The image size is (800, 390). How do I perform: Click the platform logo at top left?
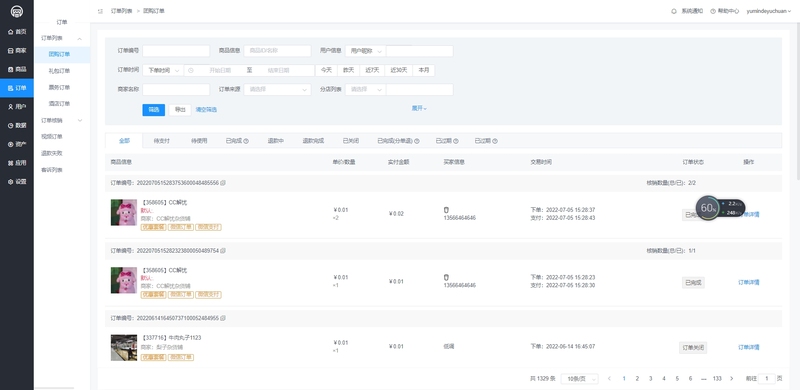point(17,11)
